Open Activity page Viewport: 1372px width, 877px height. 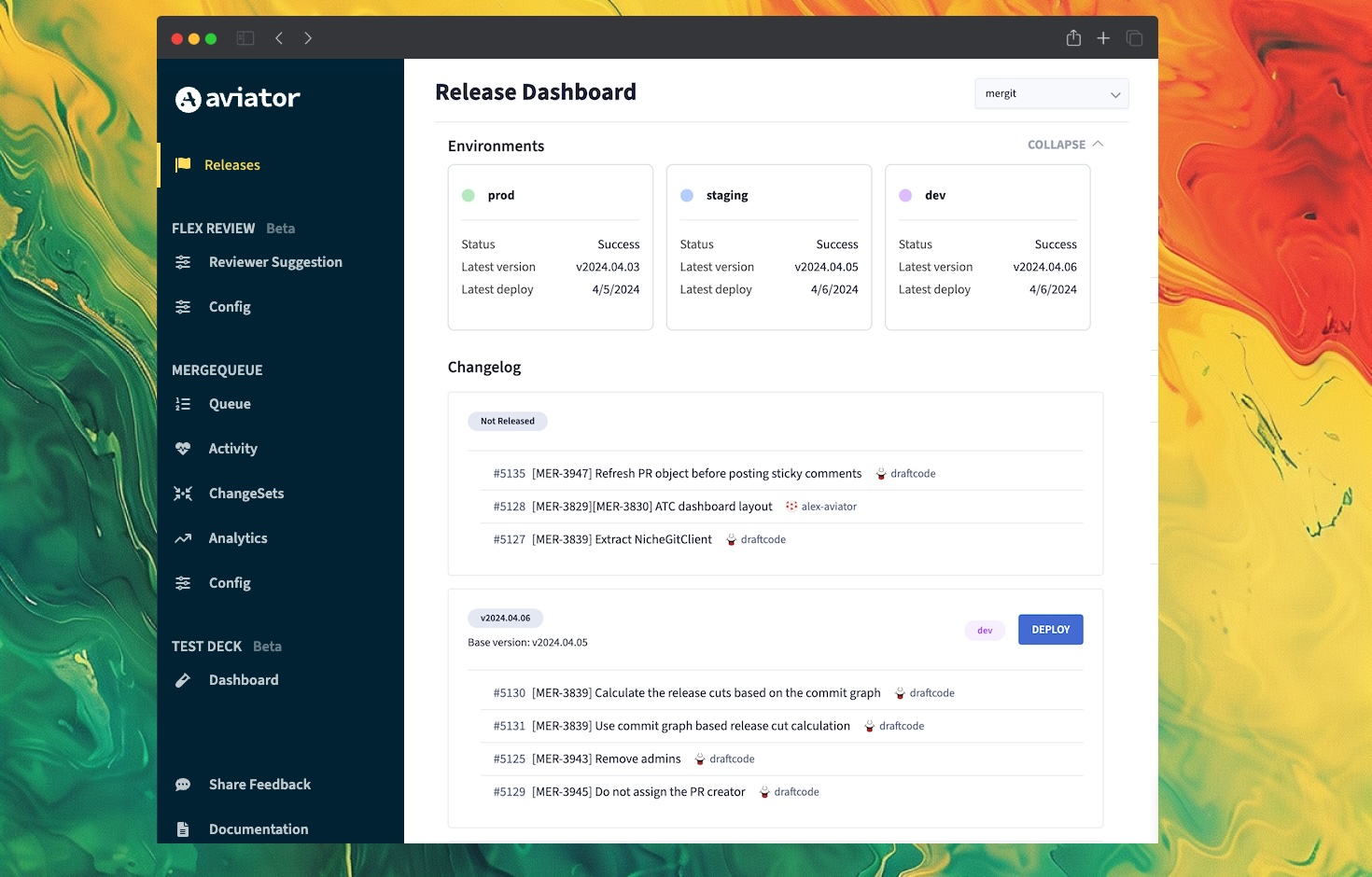[x=232, y=449]
